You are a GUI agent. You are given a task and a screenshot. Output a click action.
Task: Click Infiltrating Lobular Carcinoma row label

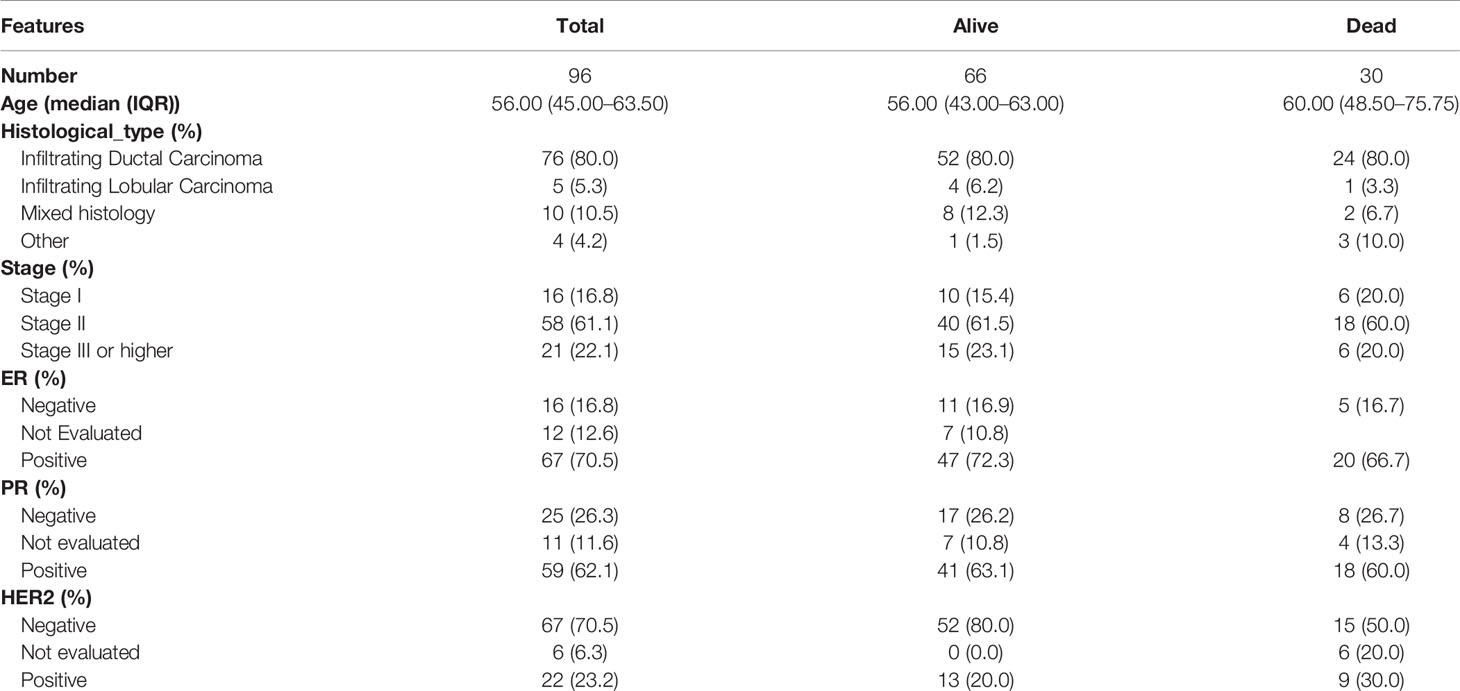click(x=147, y=186)
